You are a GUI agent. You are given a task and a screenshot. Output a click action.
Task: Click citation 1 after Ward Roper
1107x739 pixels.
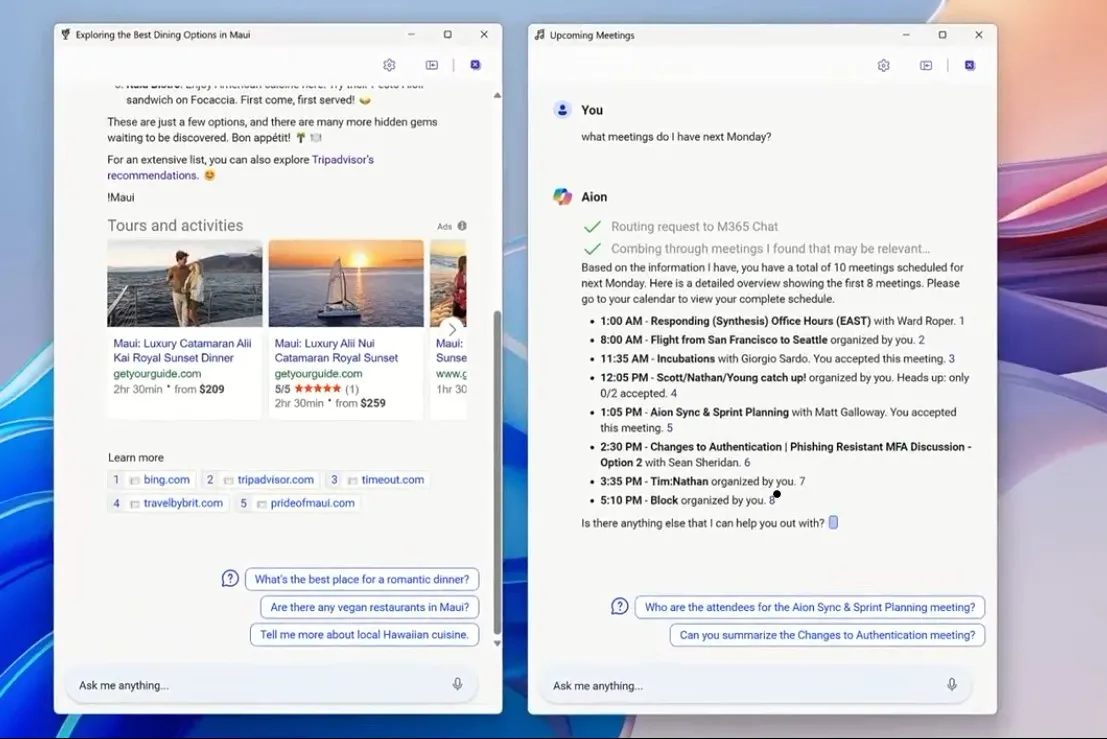[962, 321]
